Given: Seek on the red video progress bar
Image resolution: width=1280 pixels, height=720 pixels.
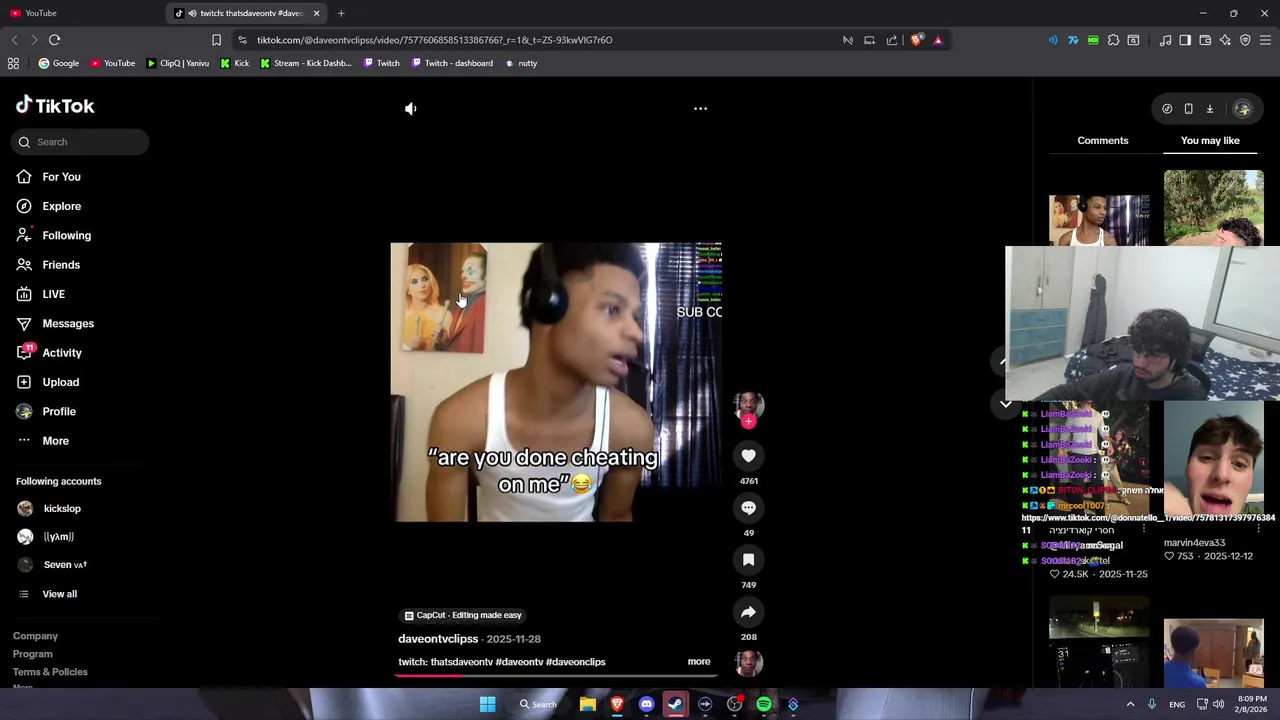Looking at the screenshot, I should pyautogui.click(x=556, y=675).
